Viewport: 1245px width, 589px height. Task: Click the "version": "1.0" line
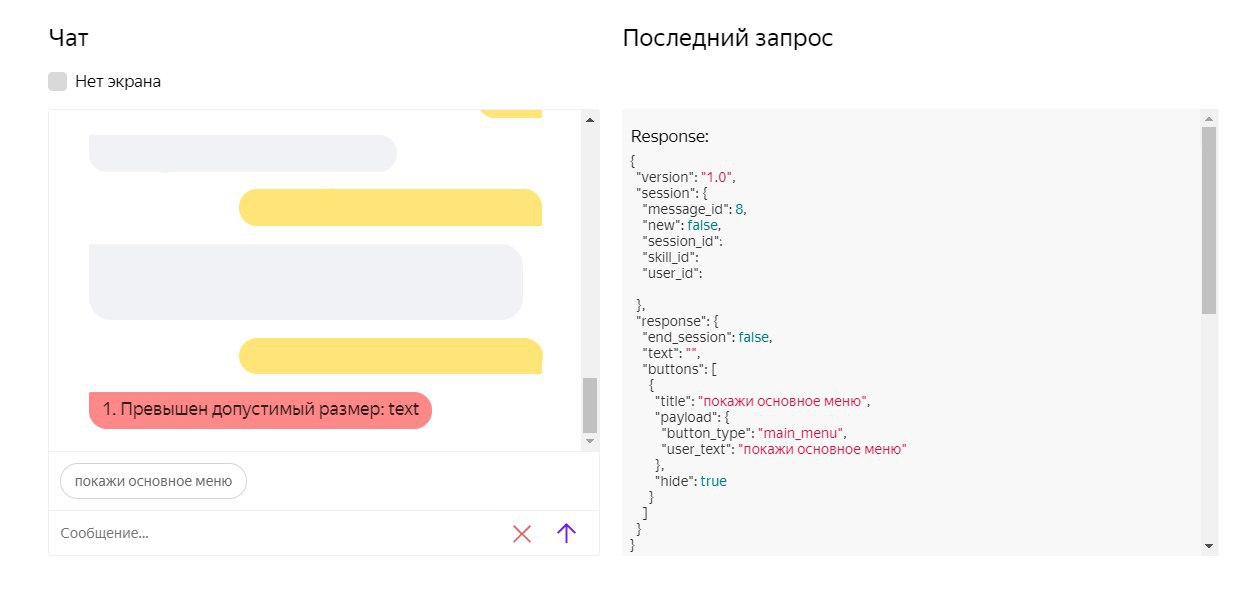pos(686,176)
